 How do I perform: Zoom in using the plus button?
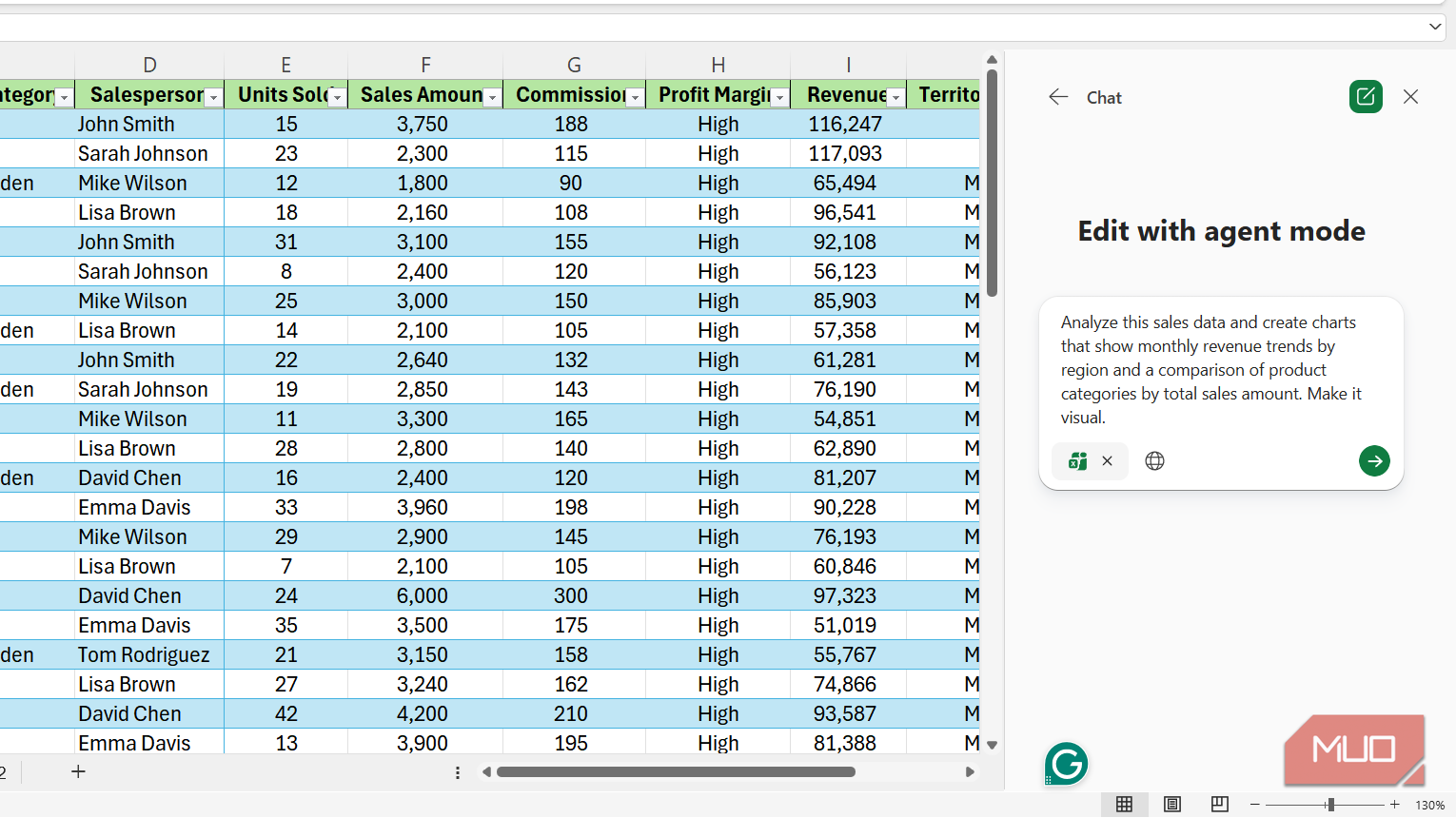click(x=1395, y=805)
